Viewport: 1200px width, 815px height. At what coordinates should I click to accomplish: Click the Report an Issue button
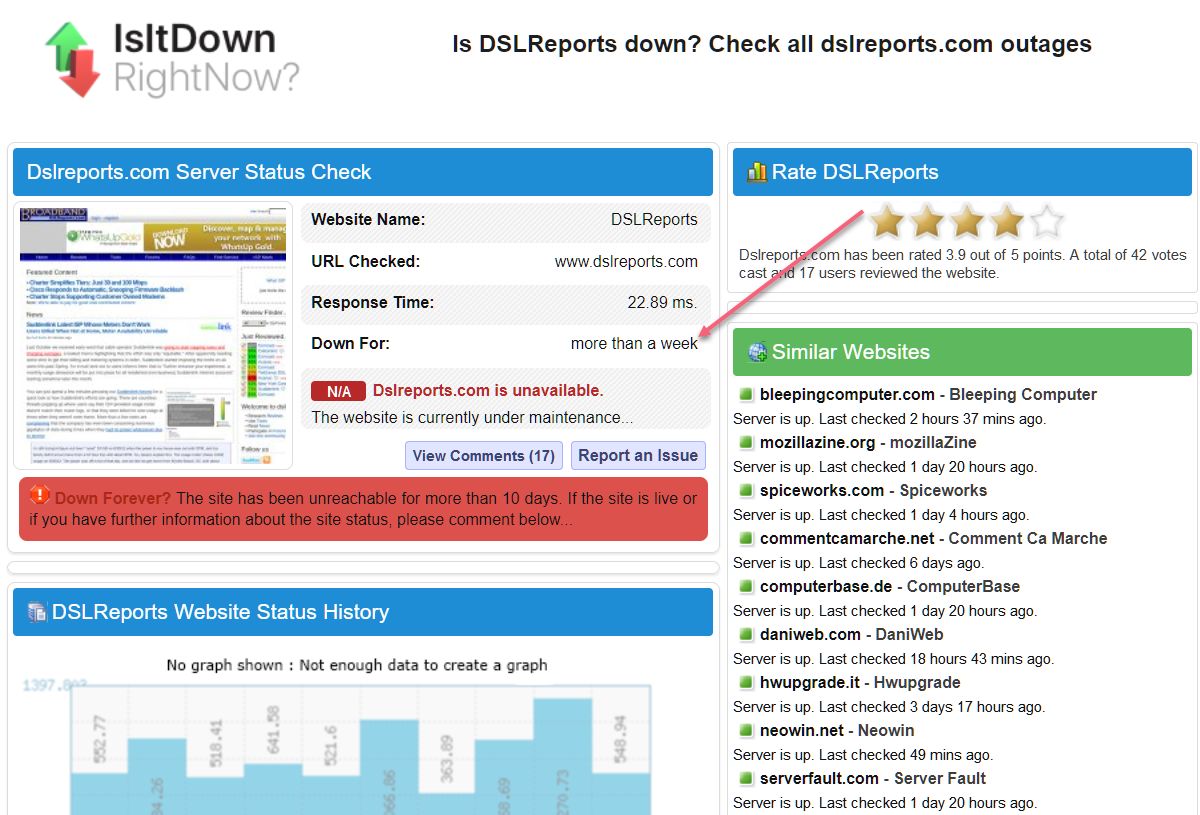638,456
